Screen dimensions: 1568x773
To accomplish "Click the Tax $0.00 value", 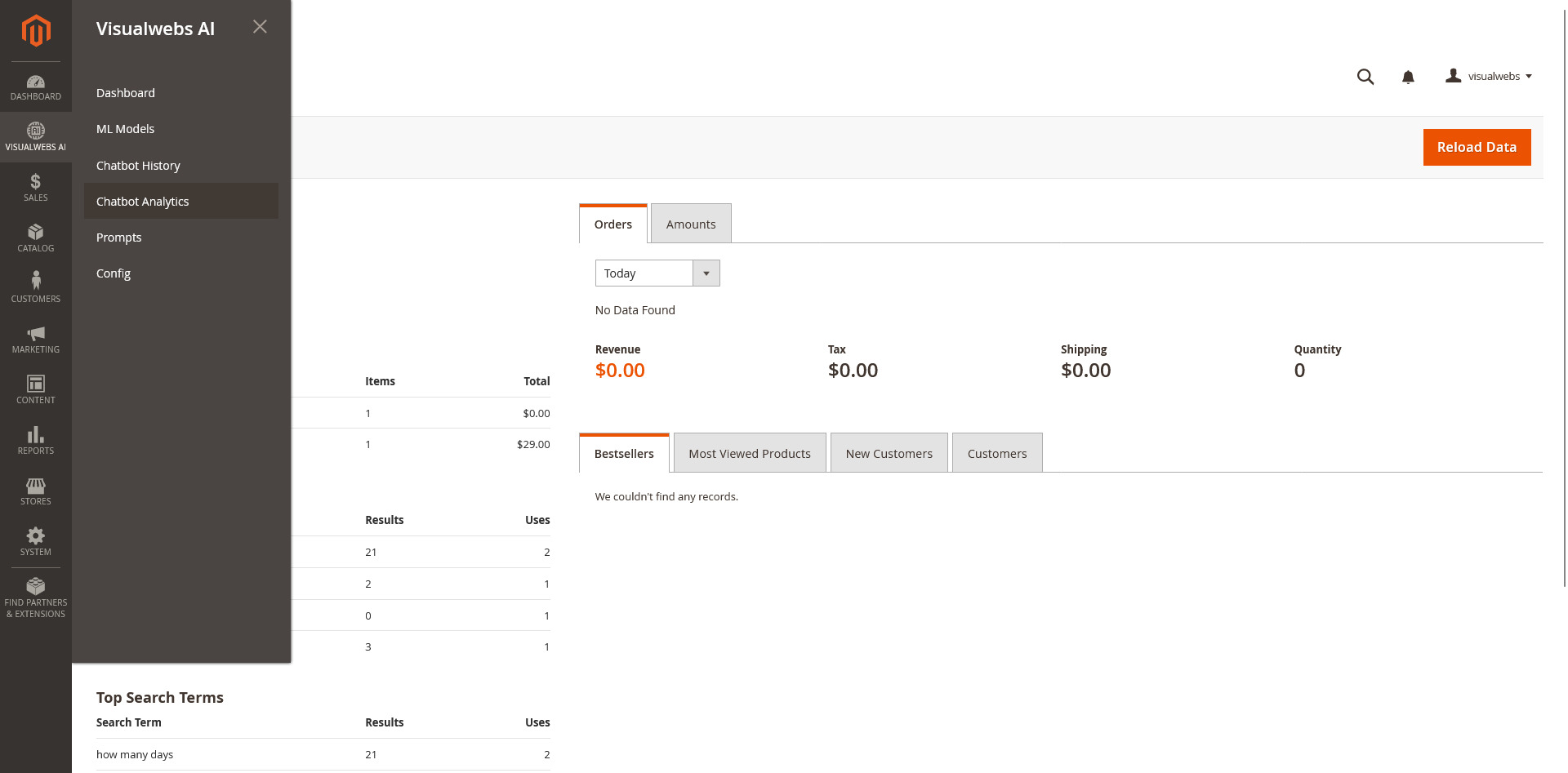I will [x=853, y=371].
